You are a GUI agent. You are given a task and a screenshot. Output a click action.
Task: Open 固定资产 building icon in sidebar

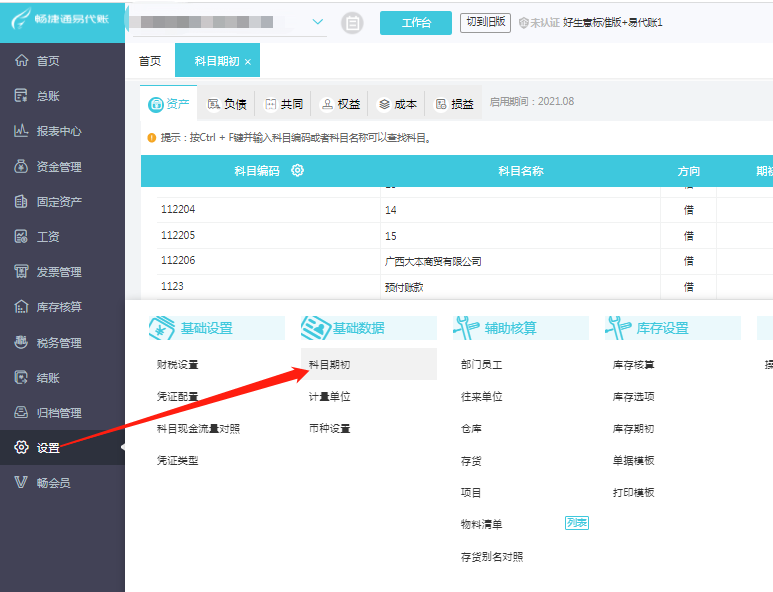(21, 201)
